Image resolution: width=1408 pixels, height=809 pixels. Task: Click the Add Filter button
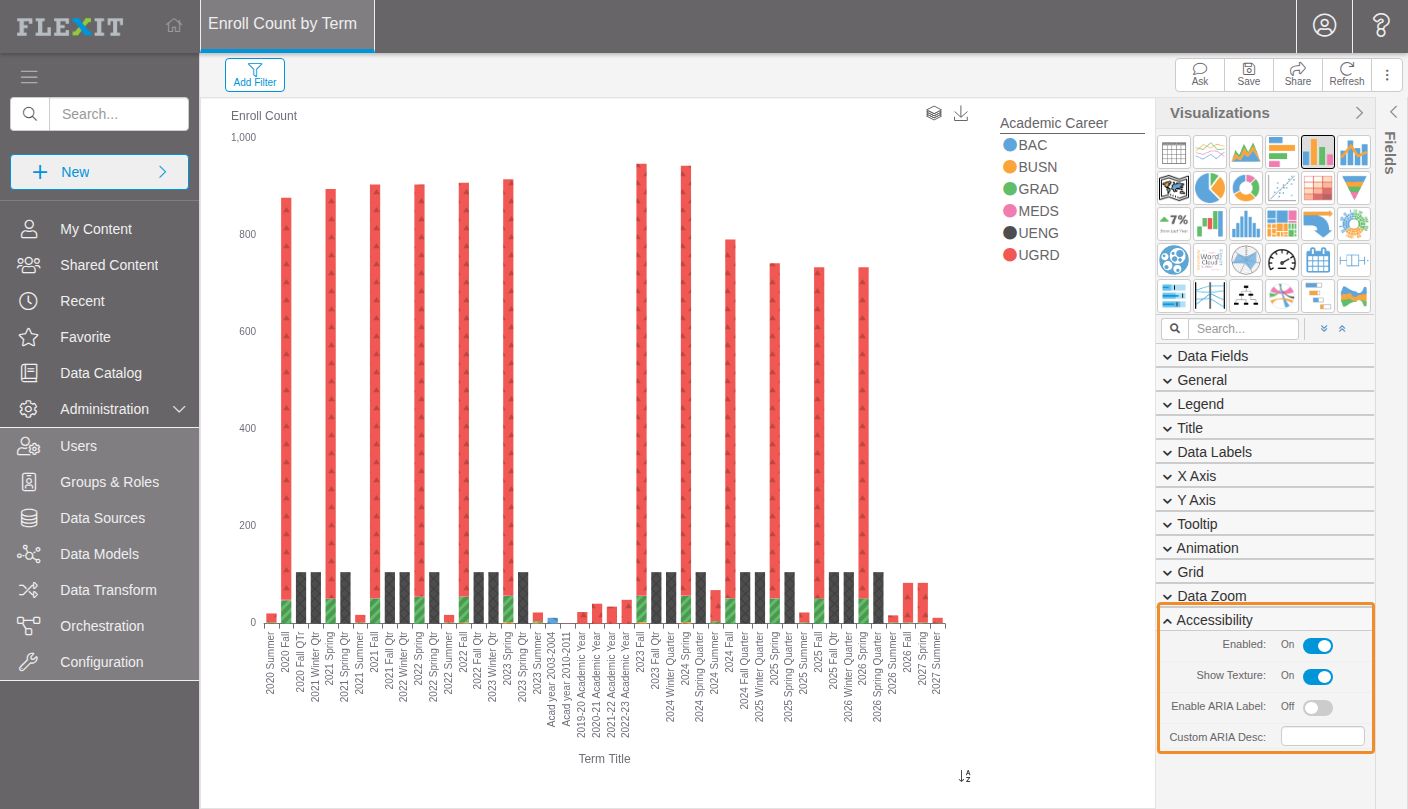click(x=255, y=75)
